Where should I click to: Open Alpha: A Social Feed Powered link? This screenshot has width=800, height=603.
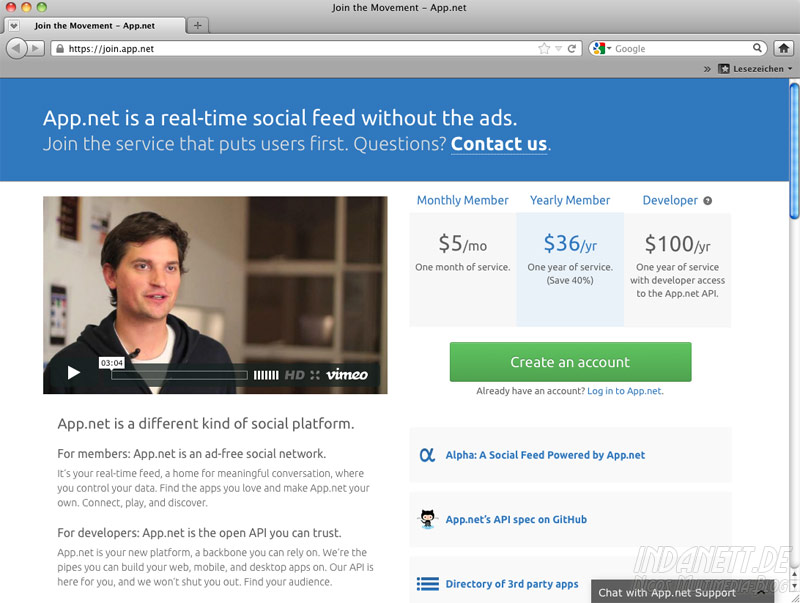(545, 455)
